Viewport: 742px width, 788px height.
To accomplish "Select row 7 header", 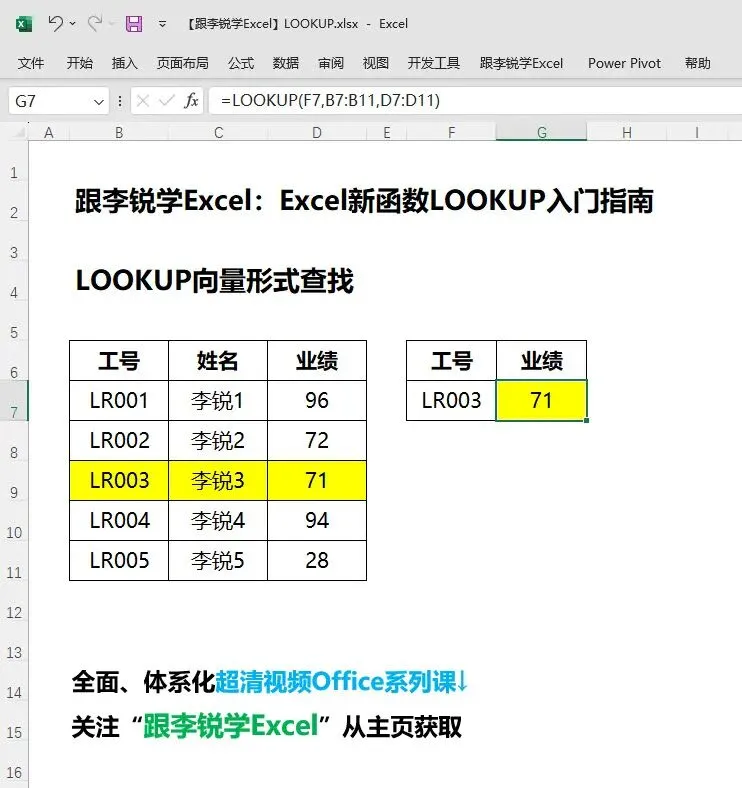I will pyautogui.click(x=14, y=401).
